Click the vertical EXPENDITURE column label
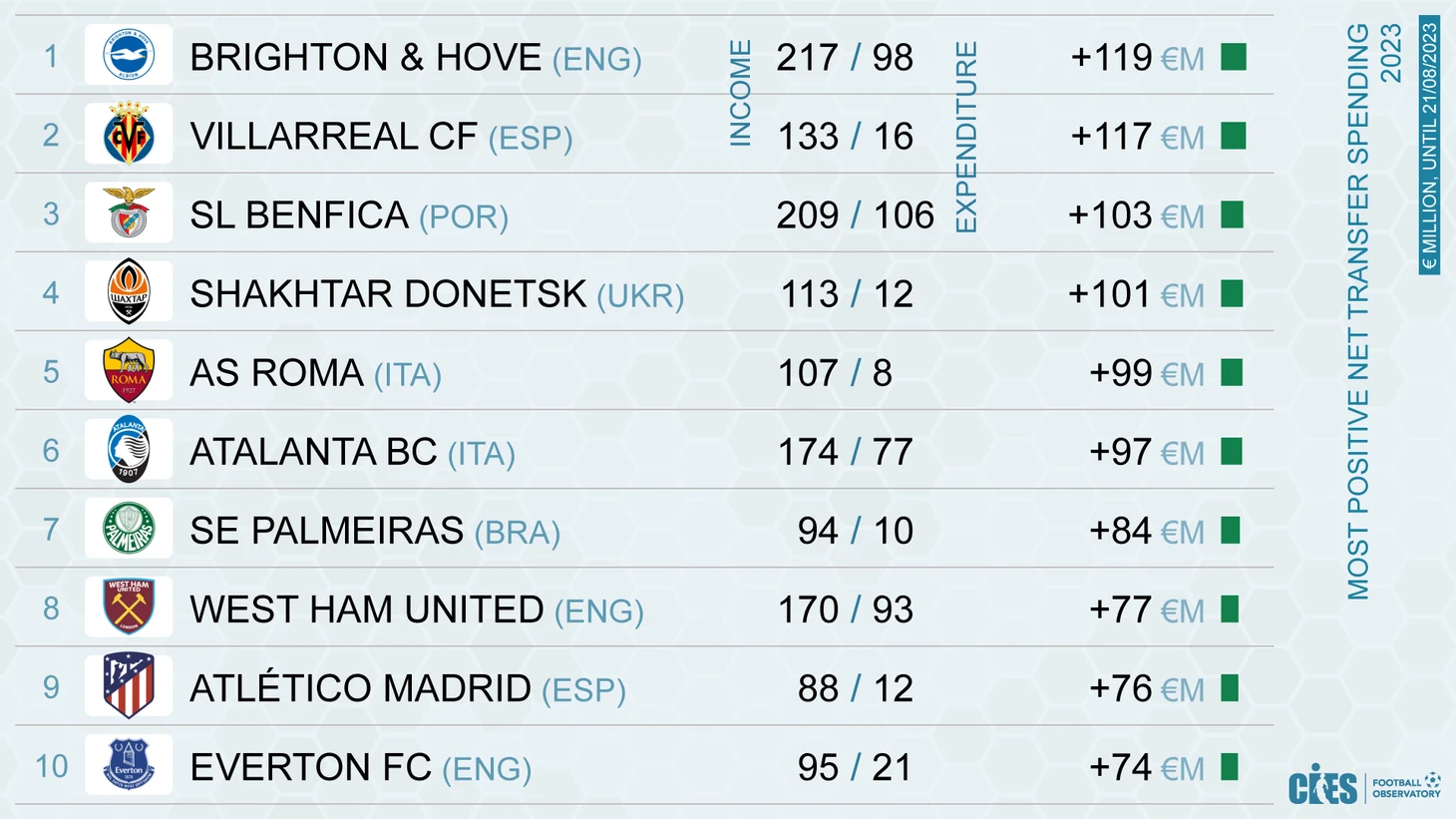The image size is (1456, 819). [x=966, y=137]
